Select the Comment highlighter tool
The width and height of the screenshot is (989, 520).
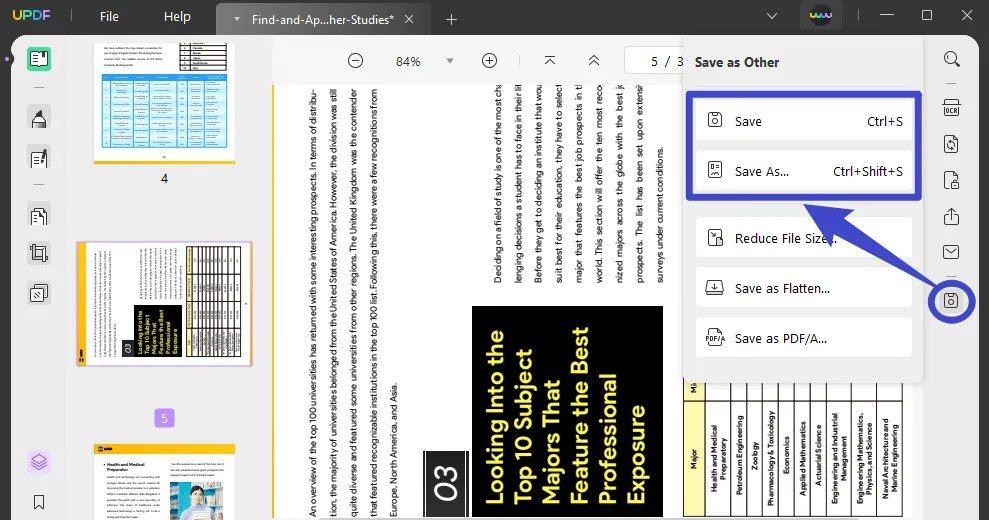coord(39,119)
